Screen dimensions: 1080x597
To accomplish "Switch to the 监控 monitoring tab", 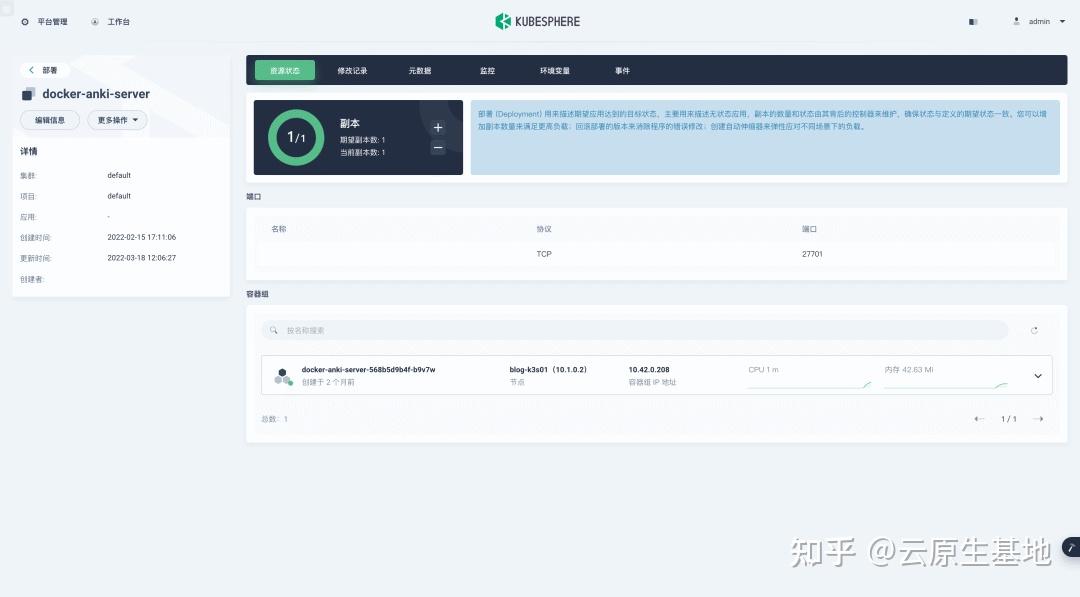I will click(487, 70).
